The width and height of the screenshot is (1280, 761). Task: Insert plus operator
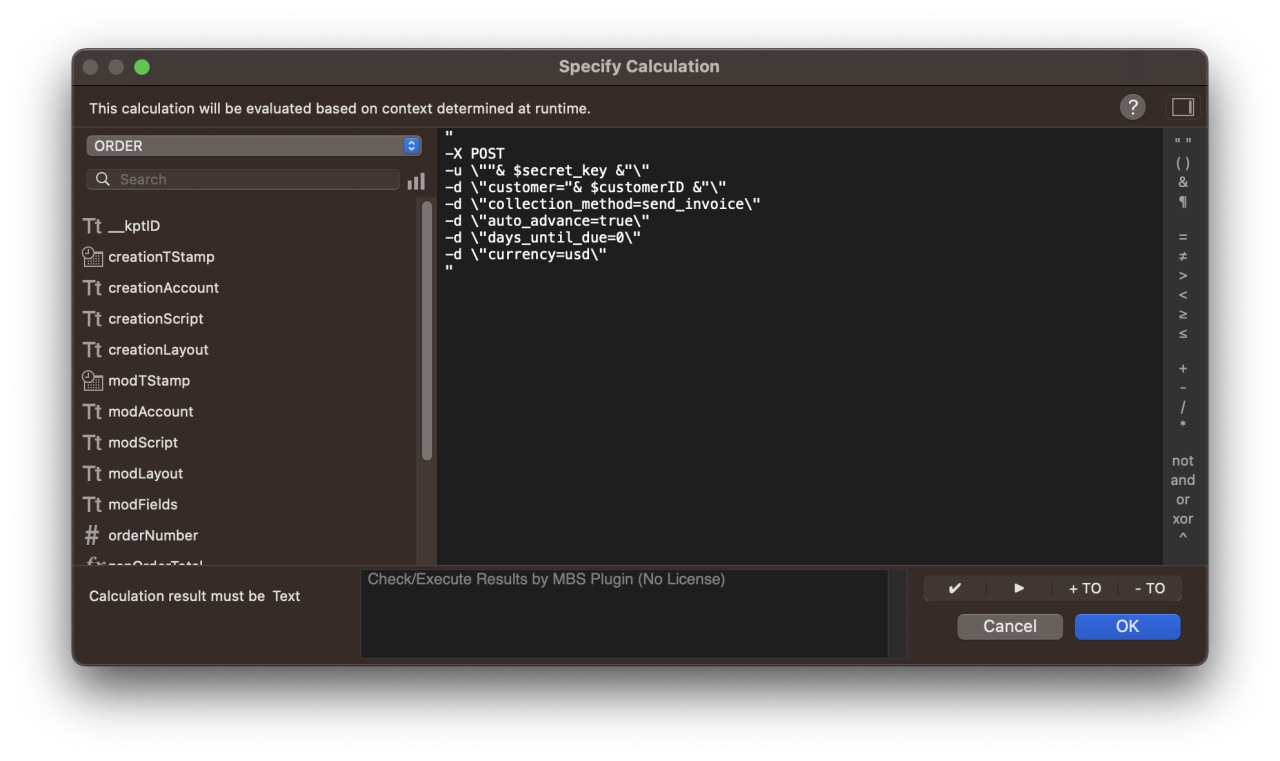[1183, 369]
